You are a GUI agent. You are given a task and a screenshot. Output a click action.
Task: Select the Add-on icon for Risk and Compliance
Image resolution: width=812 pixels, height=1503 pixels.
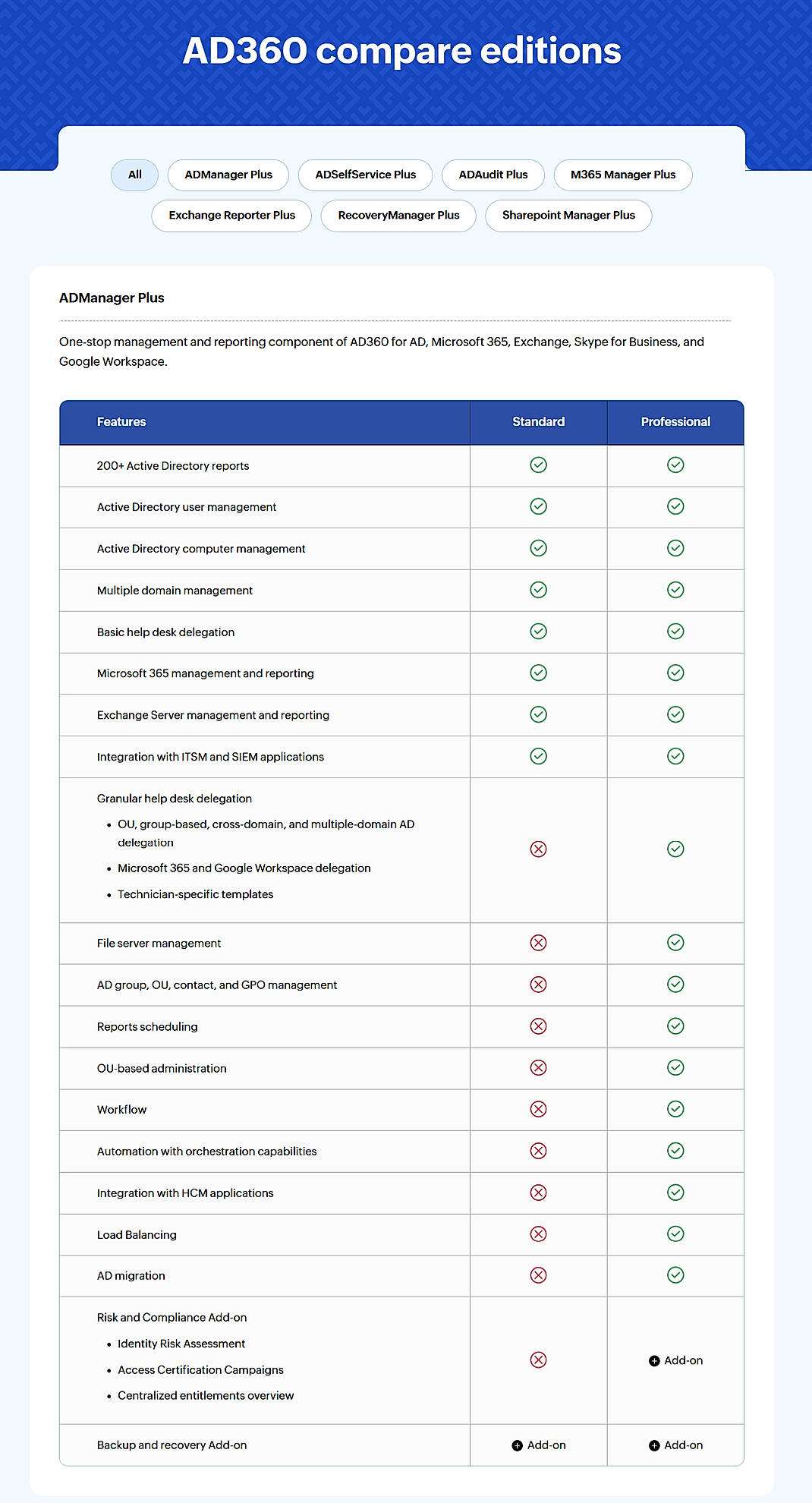675,1360
